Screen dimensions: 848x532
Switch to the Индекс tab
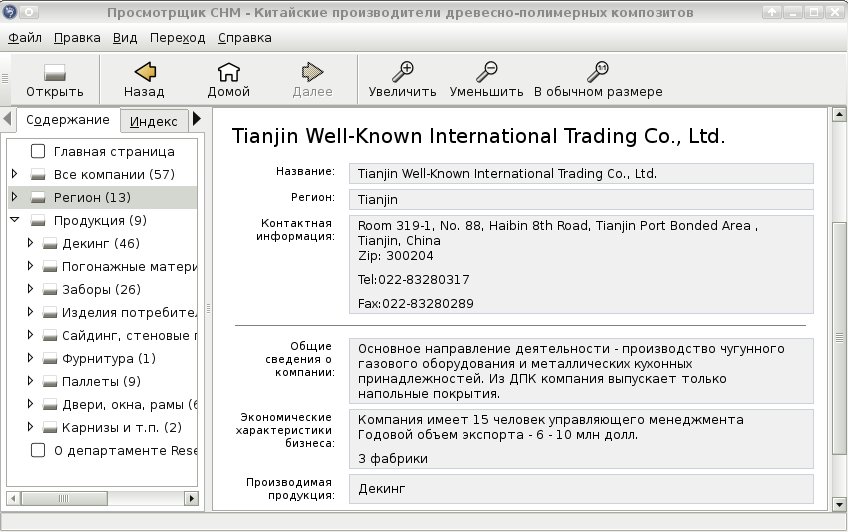(154, 121)
